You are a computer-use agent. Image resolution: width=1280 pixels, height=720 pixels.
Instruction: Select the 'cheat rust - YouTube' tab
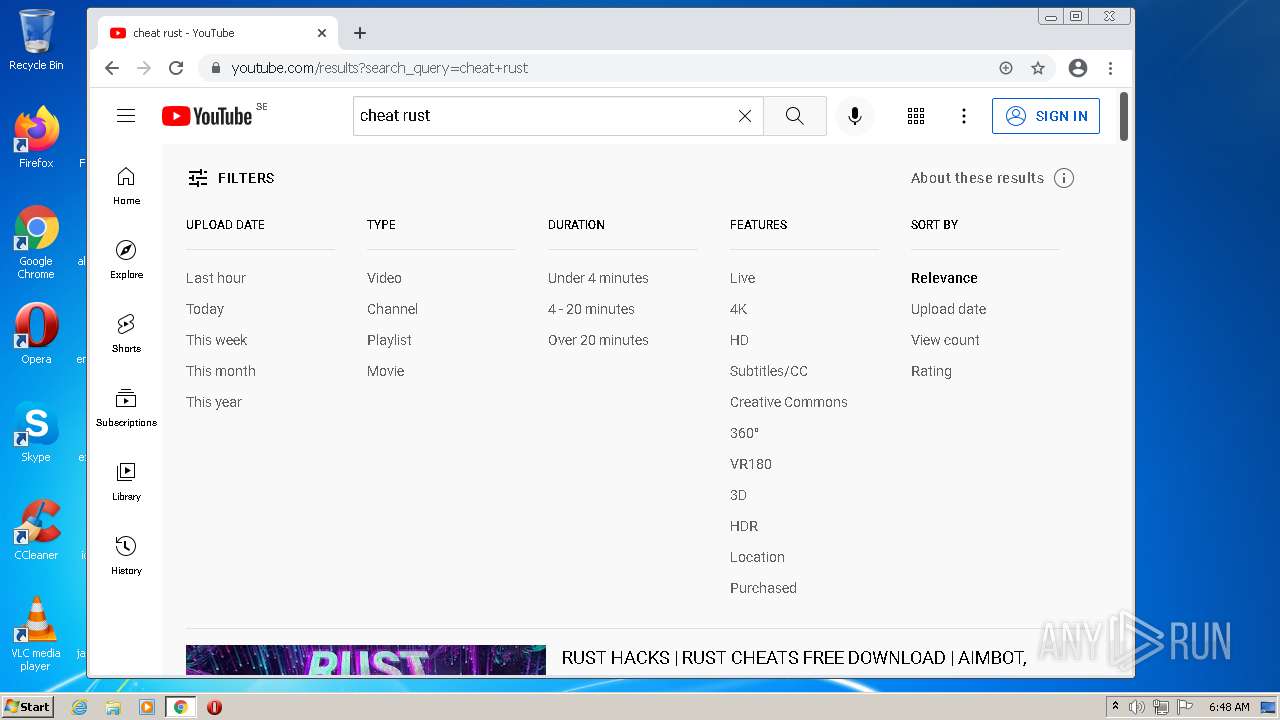tap(218, 33)
